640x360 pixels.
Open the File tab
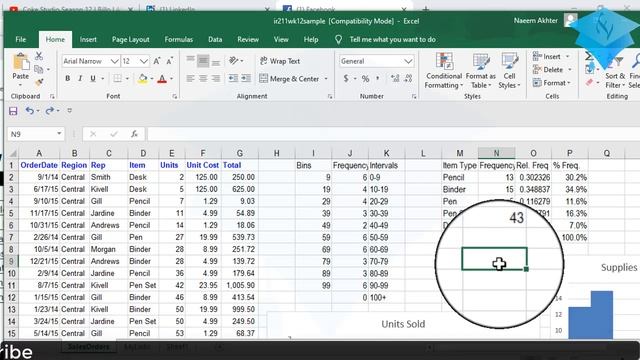(x=21, y=40)
